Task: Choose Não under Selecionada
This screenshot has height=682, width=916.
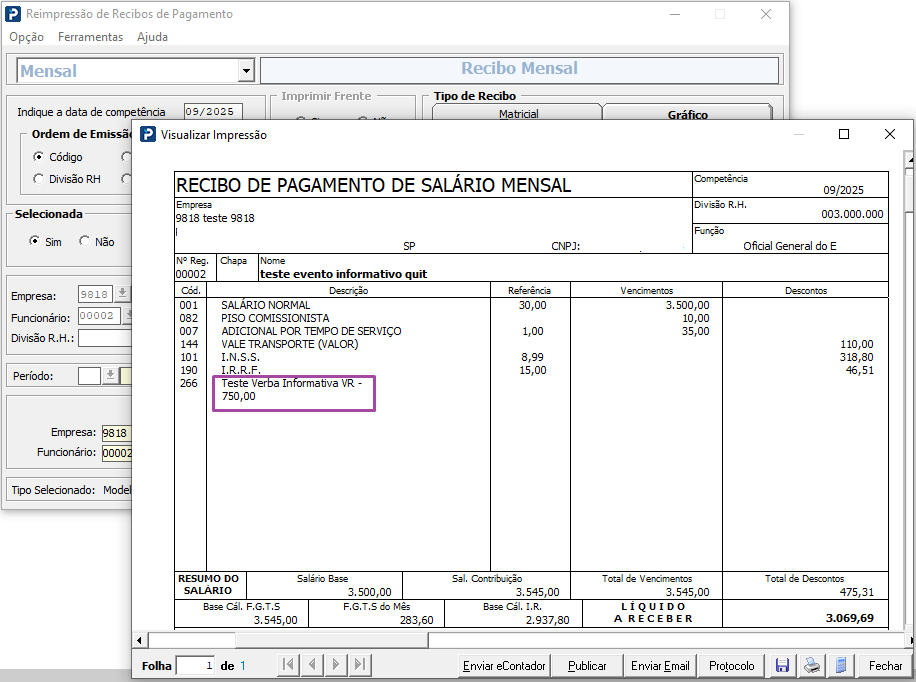Action: 85,241
